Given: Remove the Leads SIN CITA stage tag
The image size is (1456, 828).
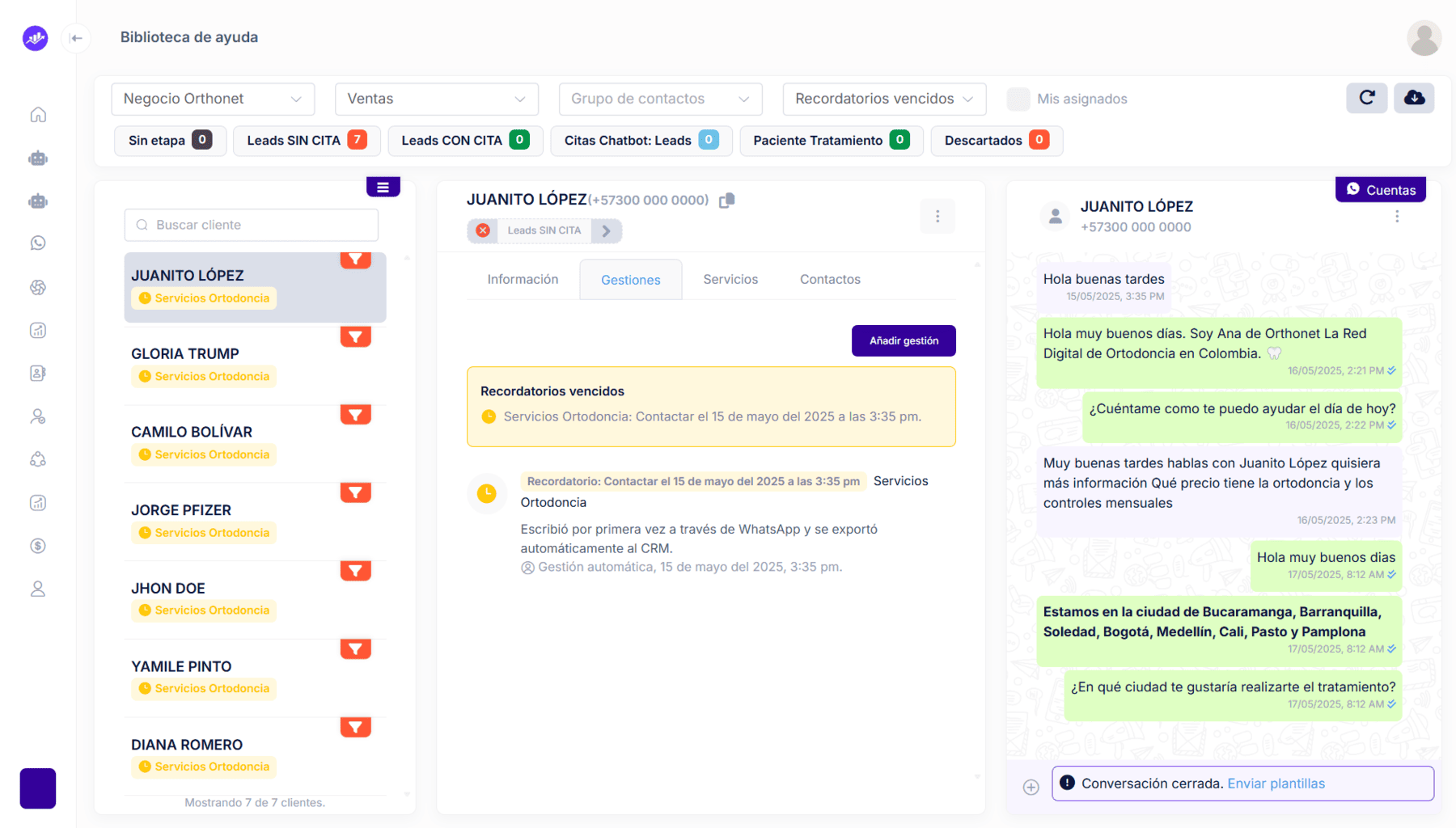Looking at the screenshot, I should tap(483, 230).
